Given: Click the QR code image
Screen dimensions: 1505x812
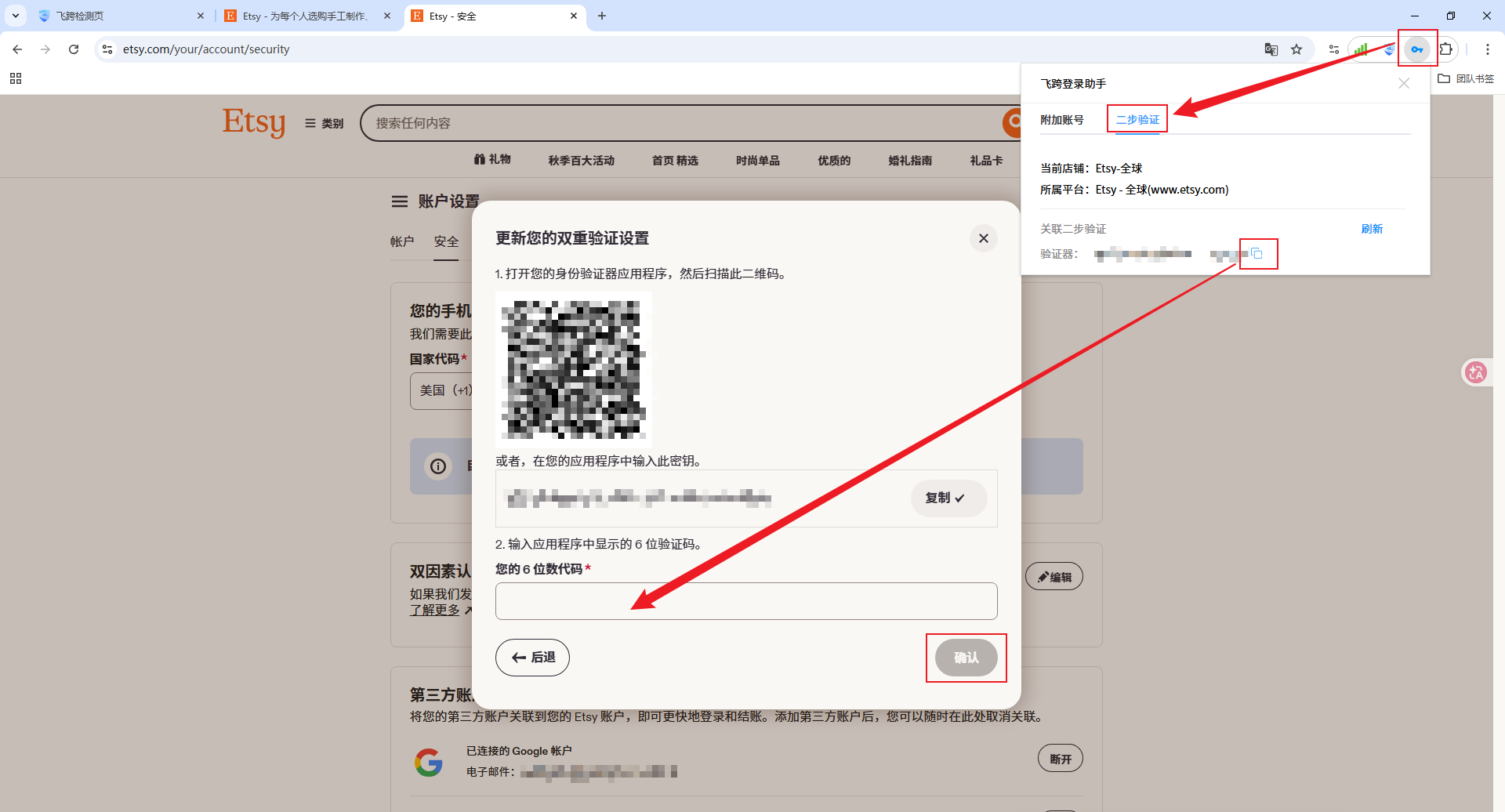Looking at the screenshot, I should 574,370.
